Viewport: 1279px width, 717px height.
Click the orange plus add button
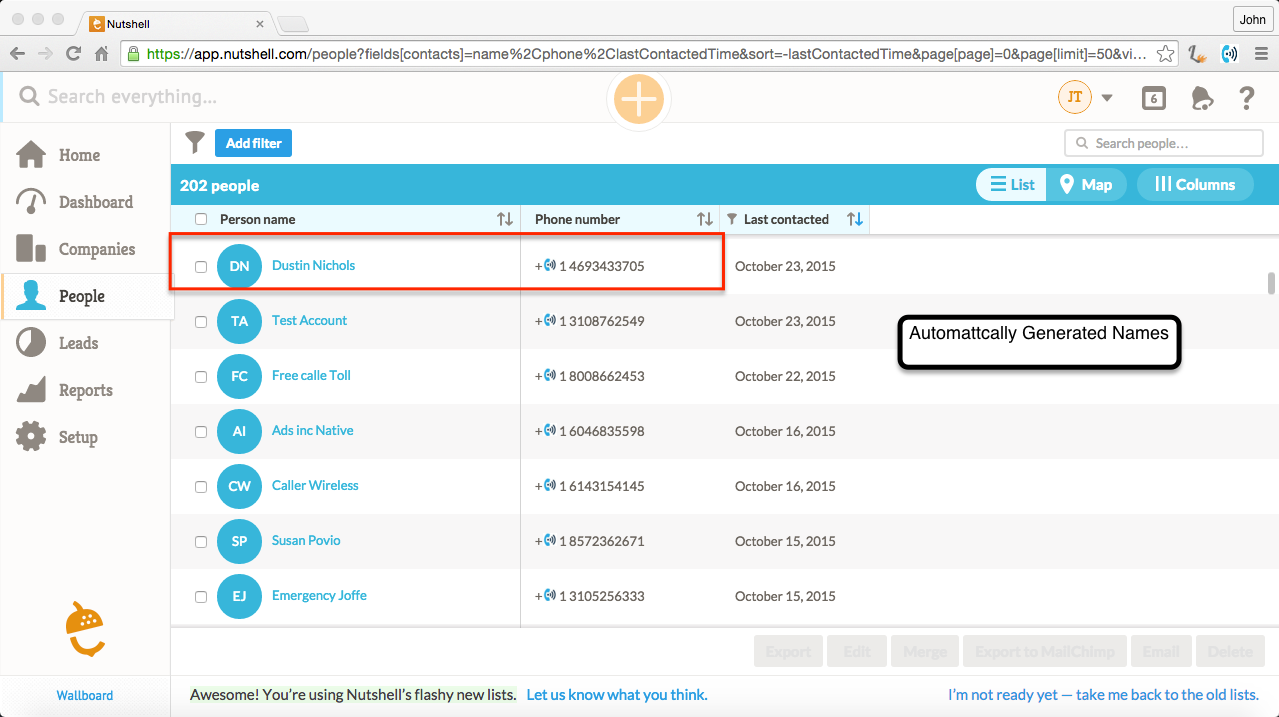pos(638,99)
